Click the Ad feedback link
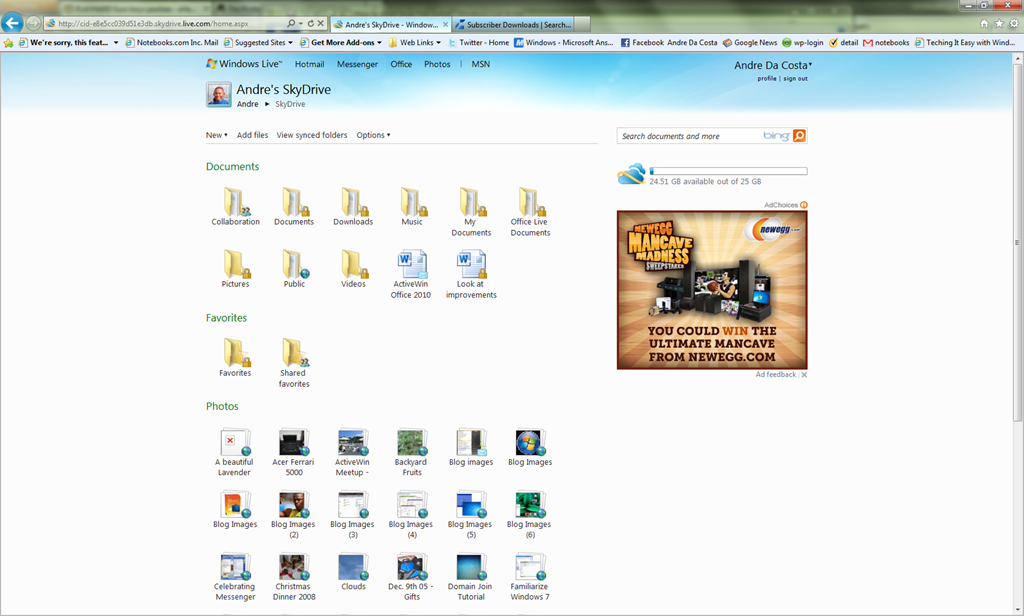The image size is (1024, 616). [776, 375]
